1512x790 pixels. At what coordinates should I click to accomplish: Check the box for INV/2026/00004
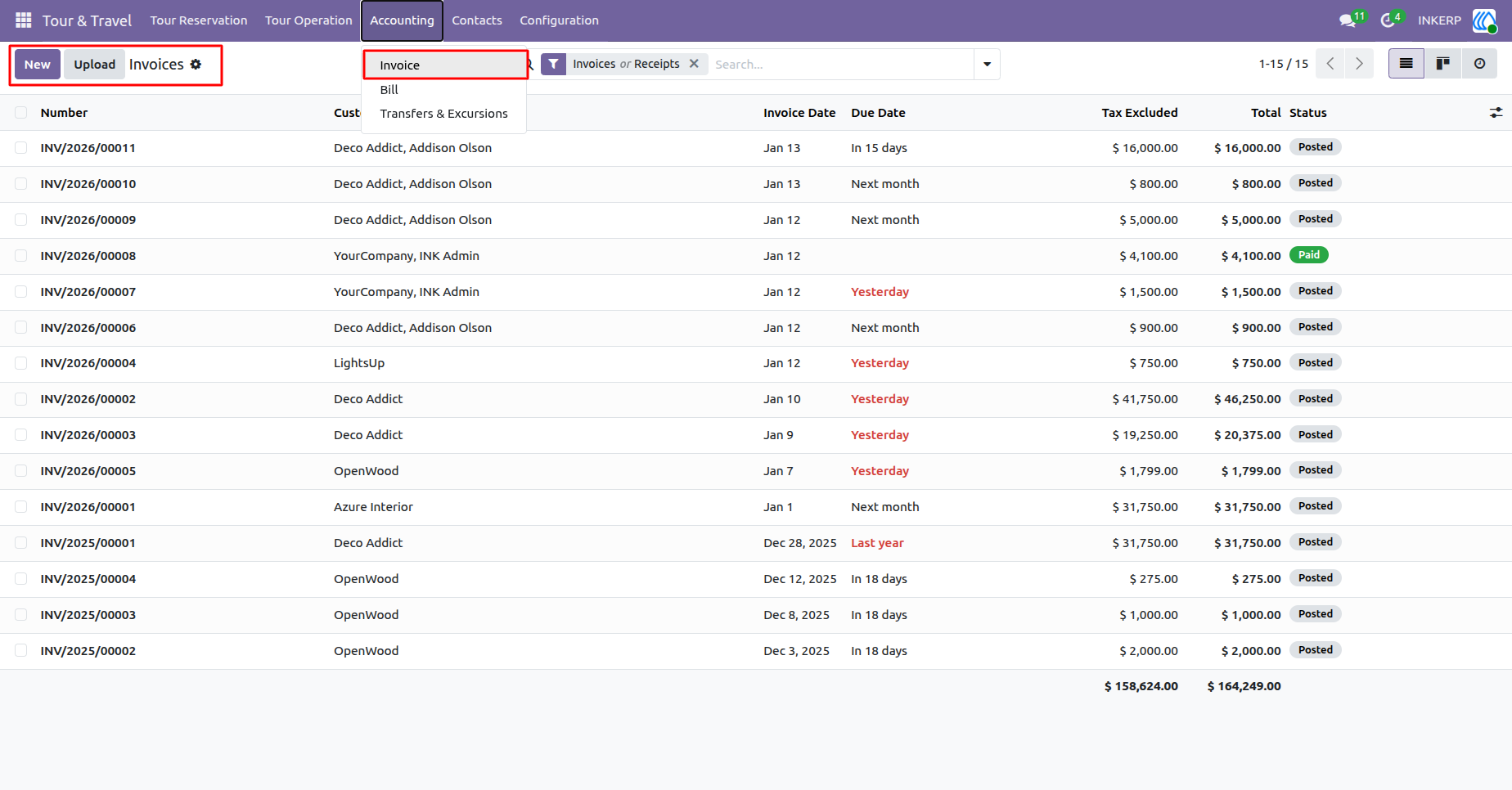[21, 363]
